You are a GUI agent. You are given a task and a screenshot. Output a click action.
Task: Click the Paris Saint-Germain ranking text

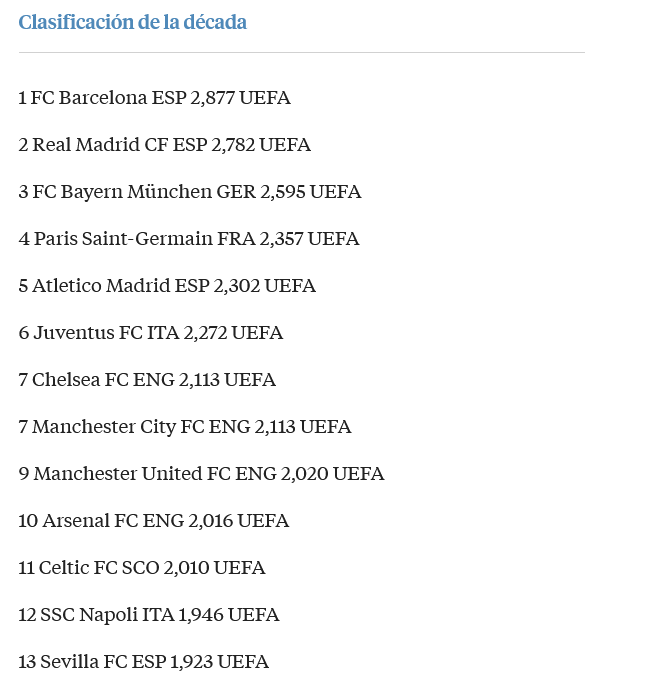(x=189, y=239)
